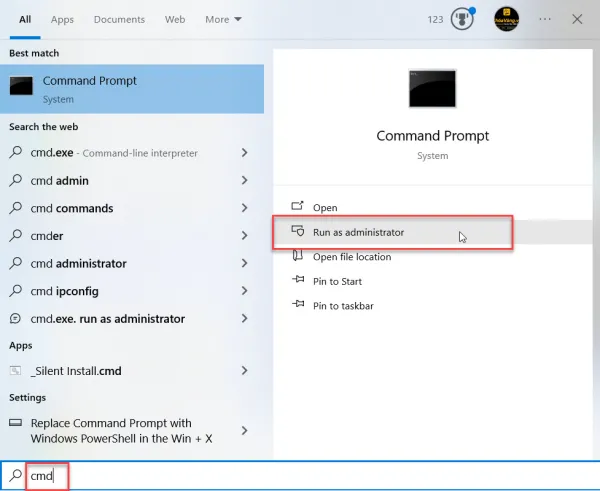Click the search magnifier in the search box
This screenshot has height=491, width=600.
(16, 475)
